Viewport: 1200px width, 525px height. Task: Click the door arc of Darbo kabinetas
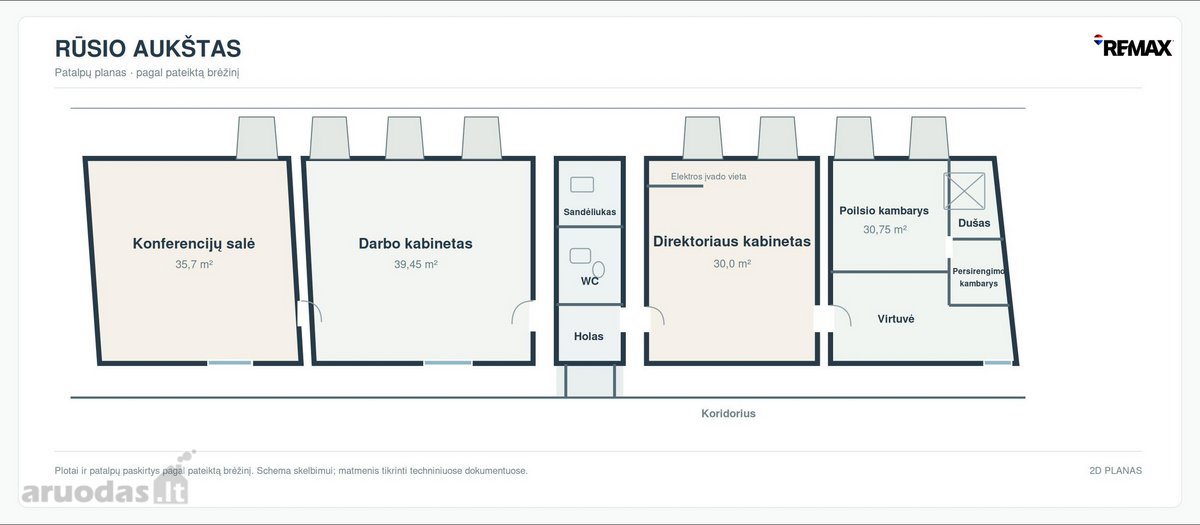[x=521, y=313]
